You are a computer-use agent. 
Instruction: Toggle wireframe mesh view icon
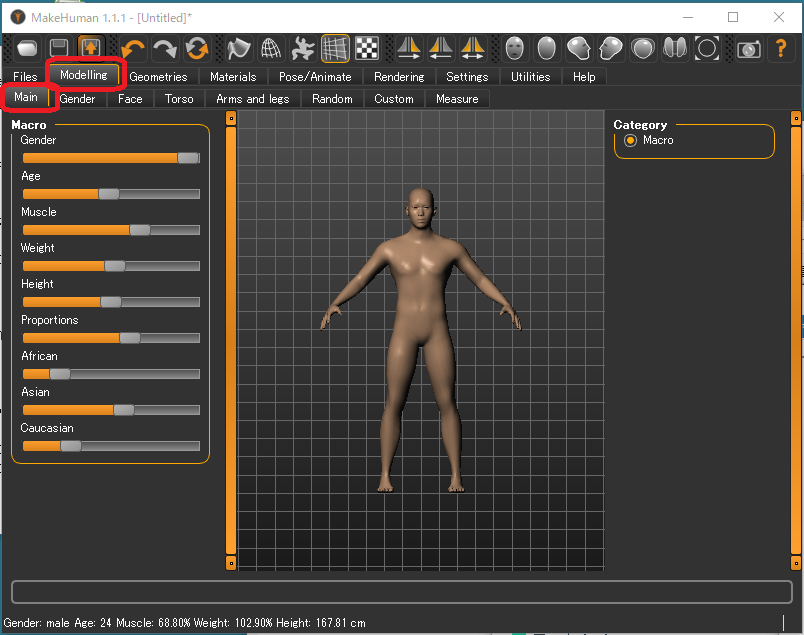coord(270,48)
